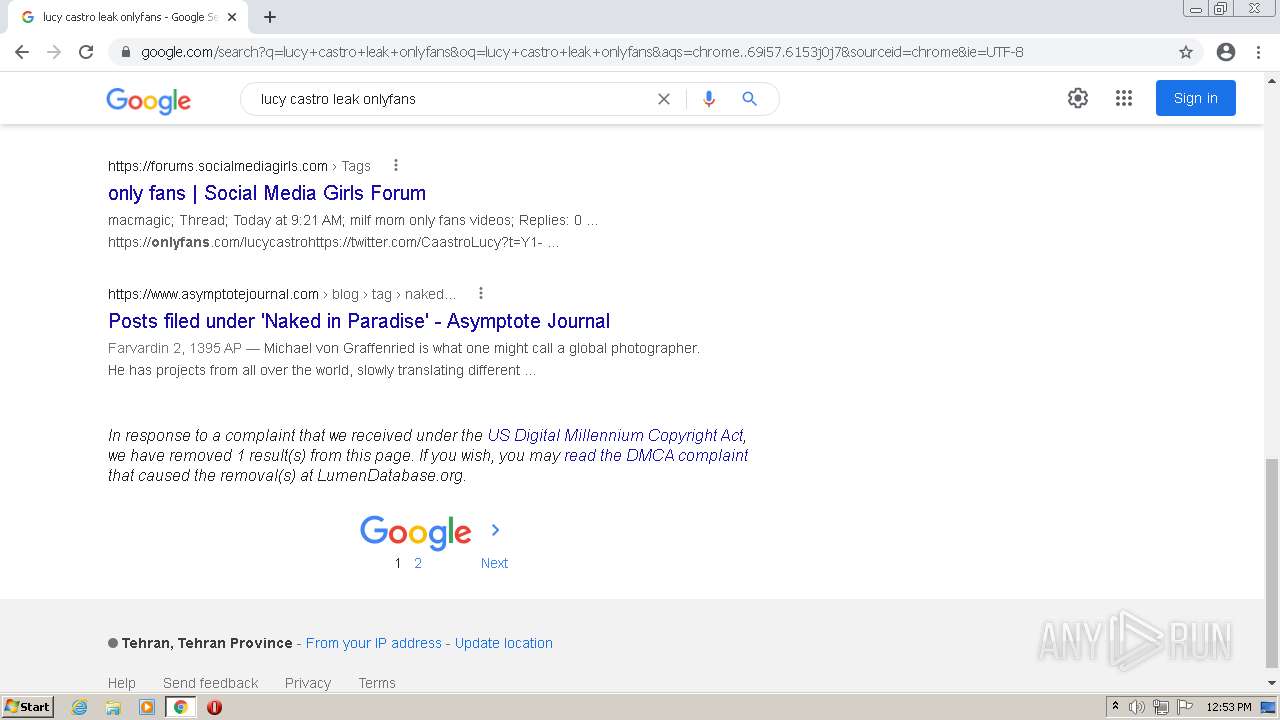Screen dimensions: 1280x720
Task: Open options for the socialmediagirls result
Action: (x=396, y=165)
